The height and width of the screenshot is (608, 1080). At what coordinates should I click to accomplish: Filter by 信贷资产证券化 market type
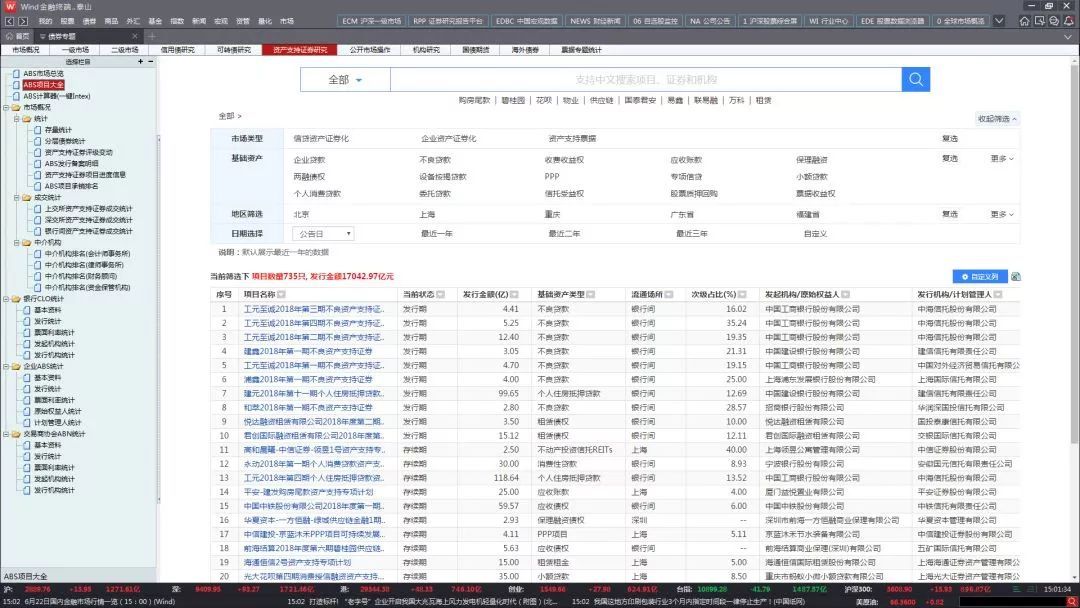tap(321, 138)
